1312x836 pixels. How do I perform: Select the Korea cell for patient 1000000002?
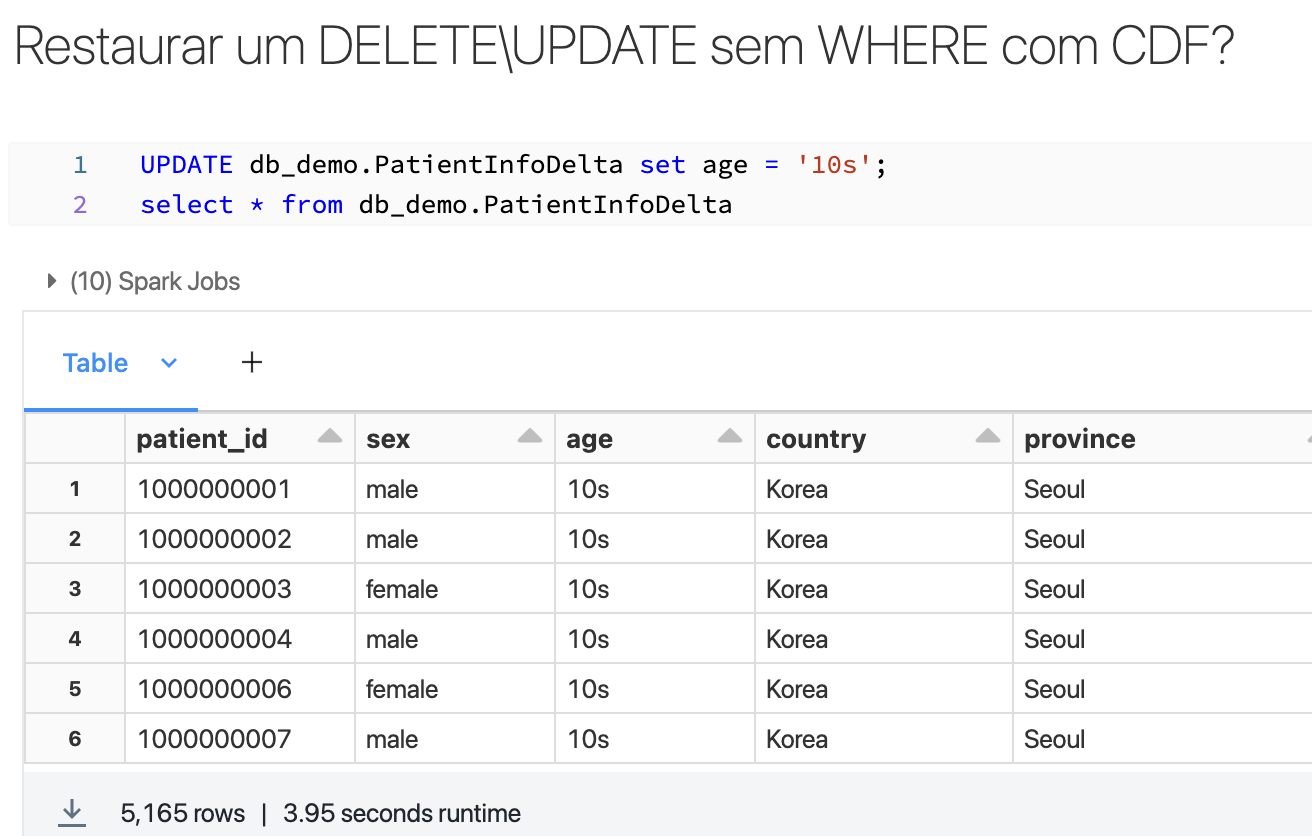(x=884, y=539)
